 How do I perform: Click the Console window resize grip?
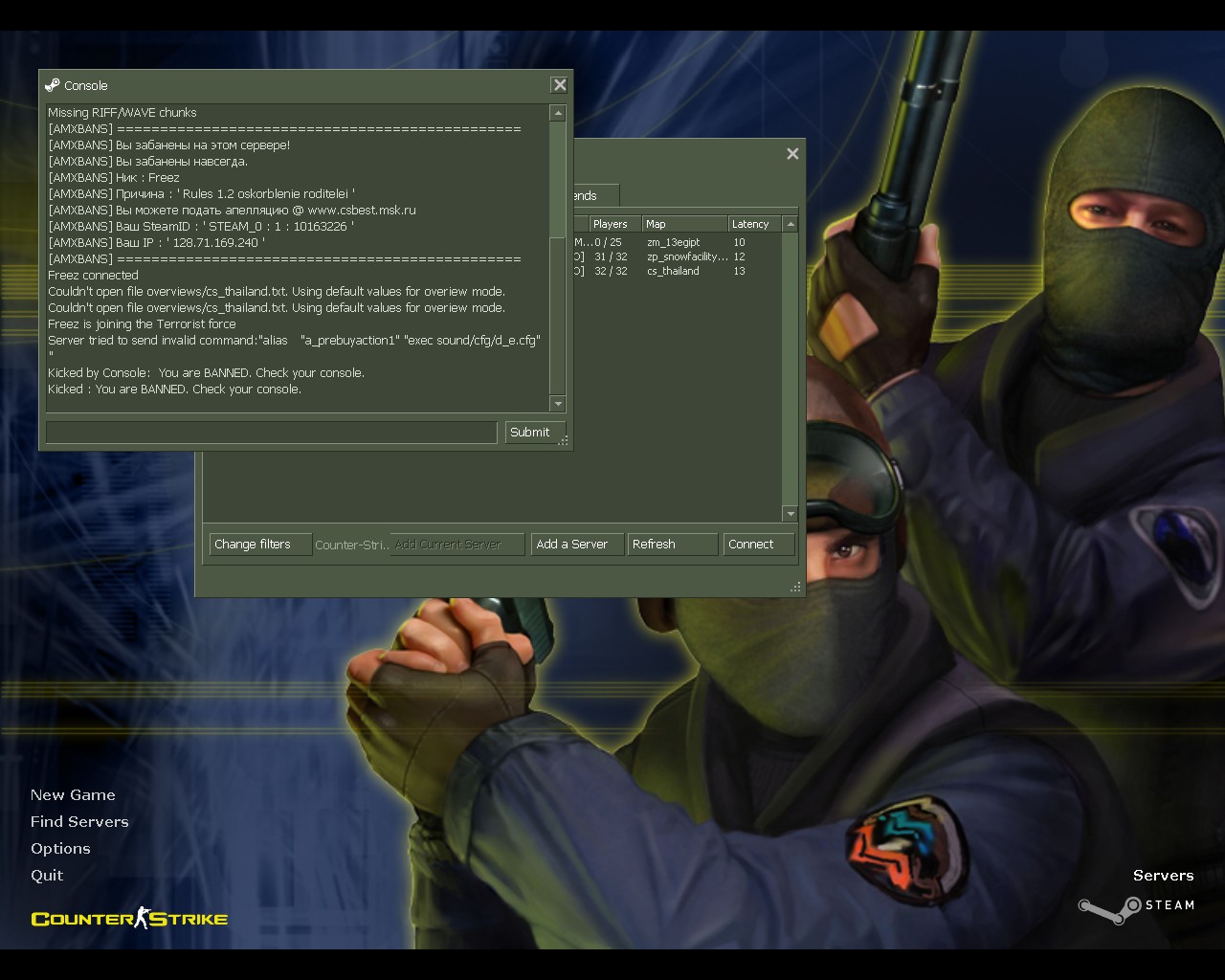point(564,441)
